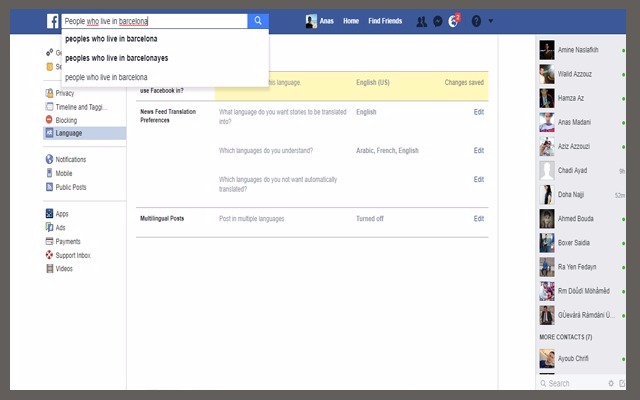Open the help question mark icon

[476, 21]
